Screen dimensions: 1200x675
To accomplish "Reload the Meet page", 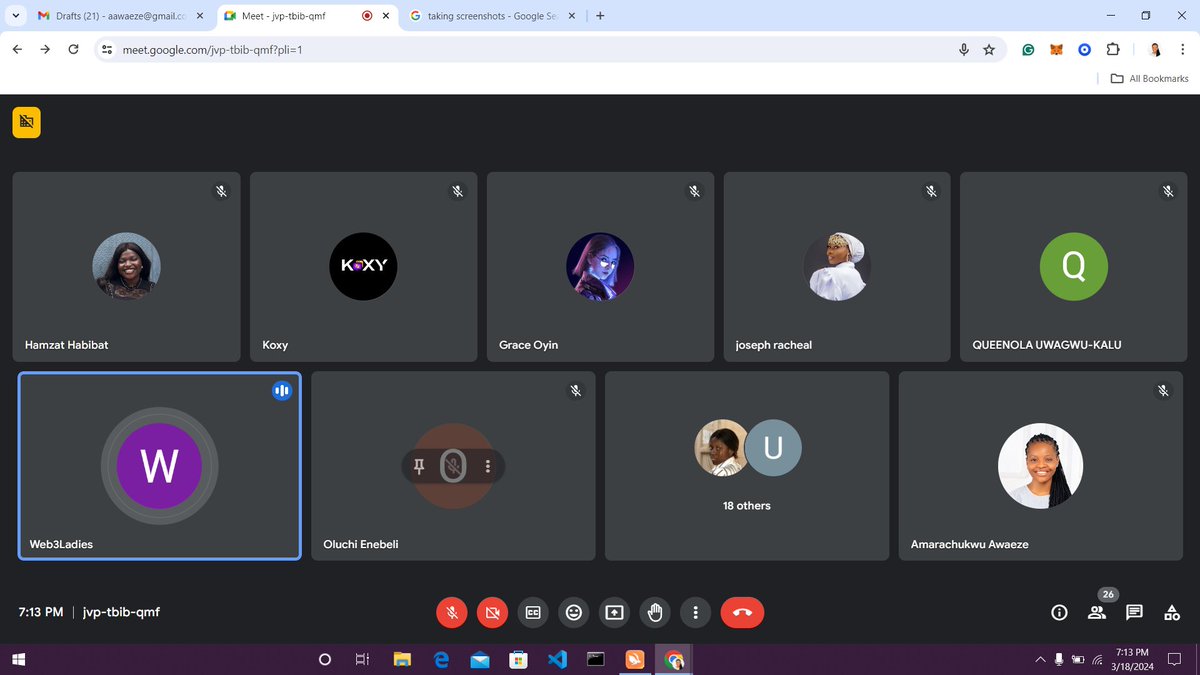I will coord(73,49).
